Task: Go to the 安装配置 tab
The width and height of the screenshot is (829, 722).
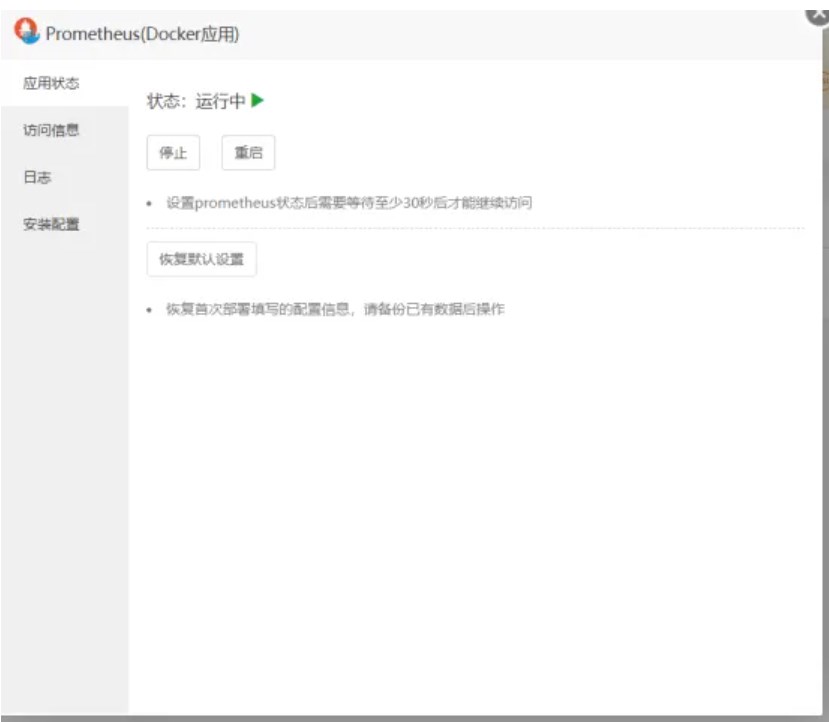Action: point(52,224)
